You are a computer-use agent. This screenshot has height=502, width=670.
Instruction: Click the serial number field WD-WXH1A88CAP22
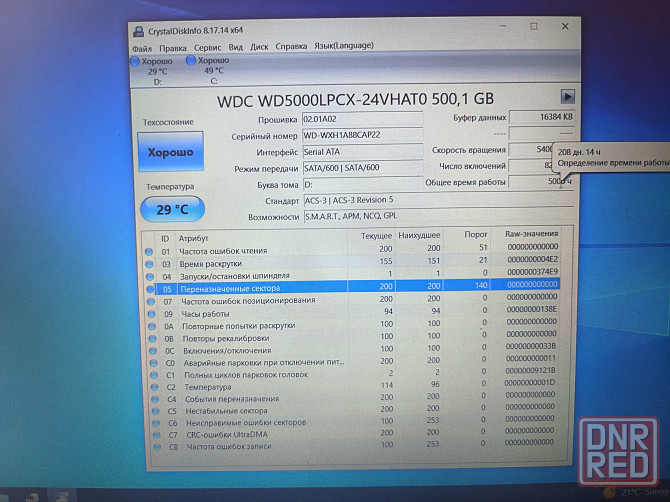[x=362, y=135]
